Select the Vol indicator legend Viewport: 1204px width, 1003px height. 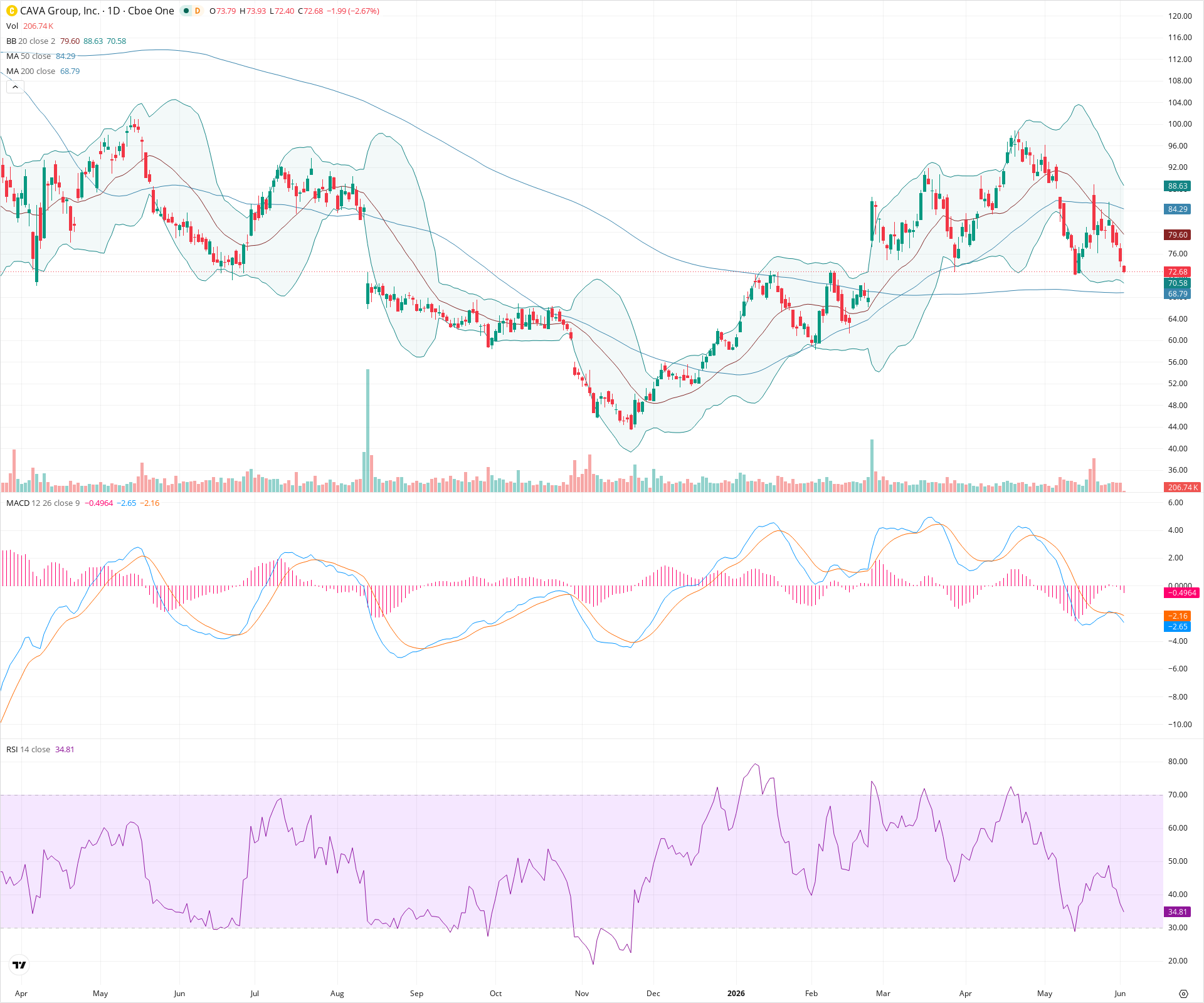12,26
